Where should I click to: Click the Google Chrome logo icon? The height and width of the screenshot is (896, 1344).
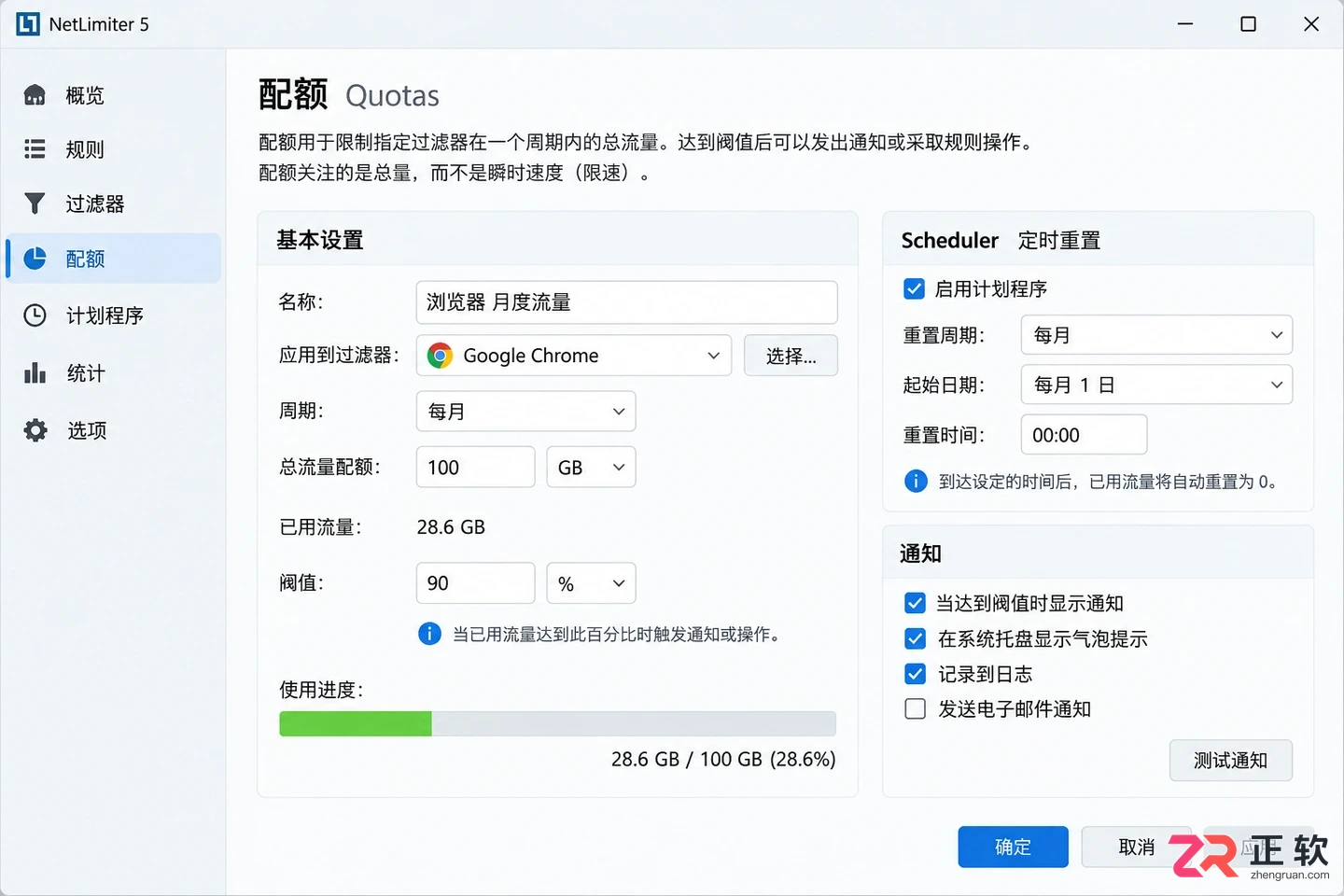click(440, 356)
